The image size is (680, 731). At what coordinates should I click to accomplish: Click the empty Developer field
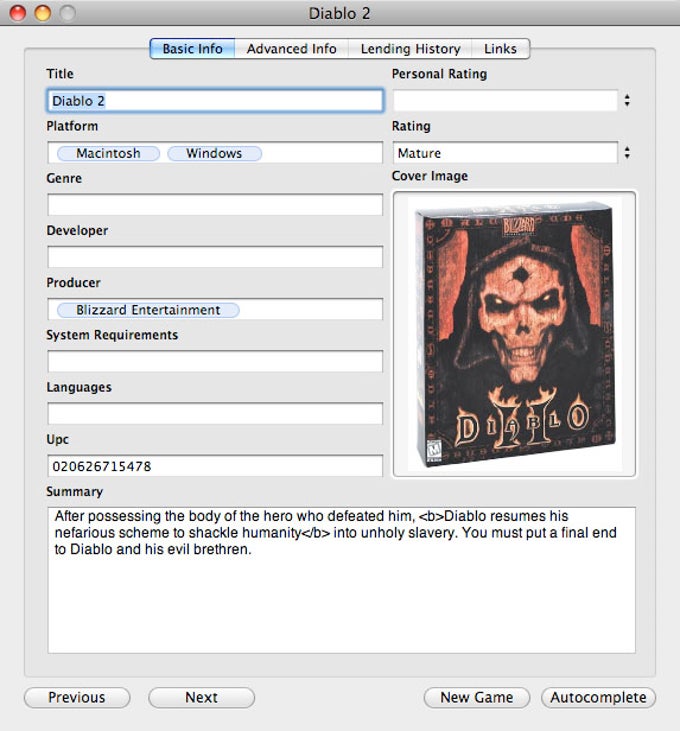215,257
